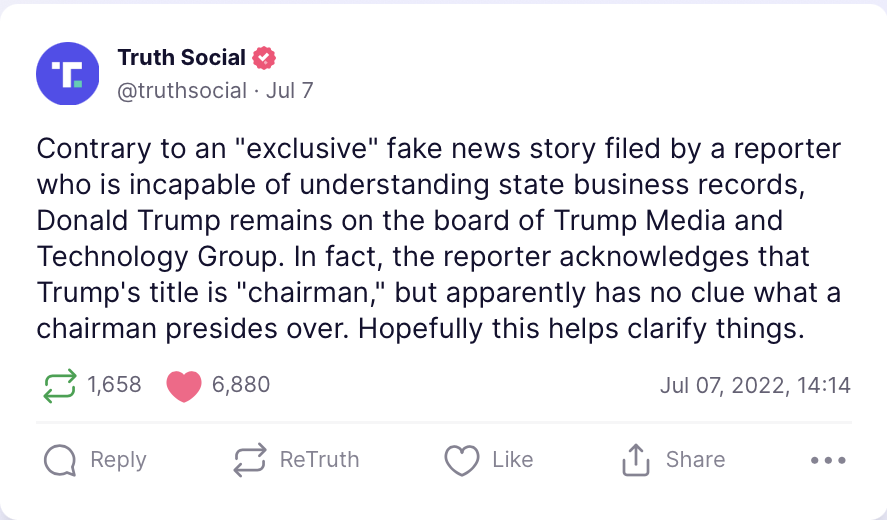Click the Jul 7 post date link
This screenshot has width=887, height=520.
pyautogui.click(x=290, y=91)
